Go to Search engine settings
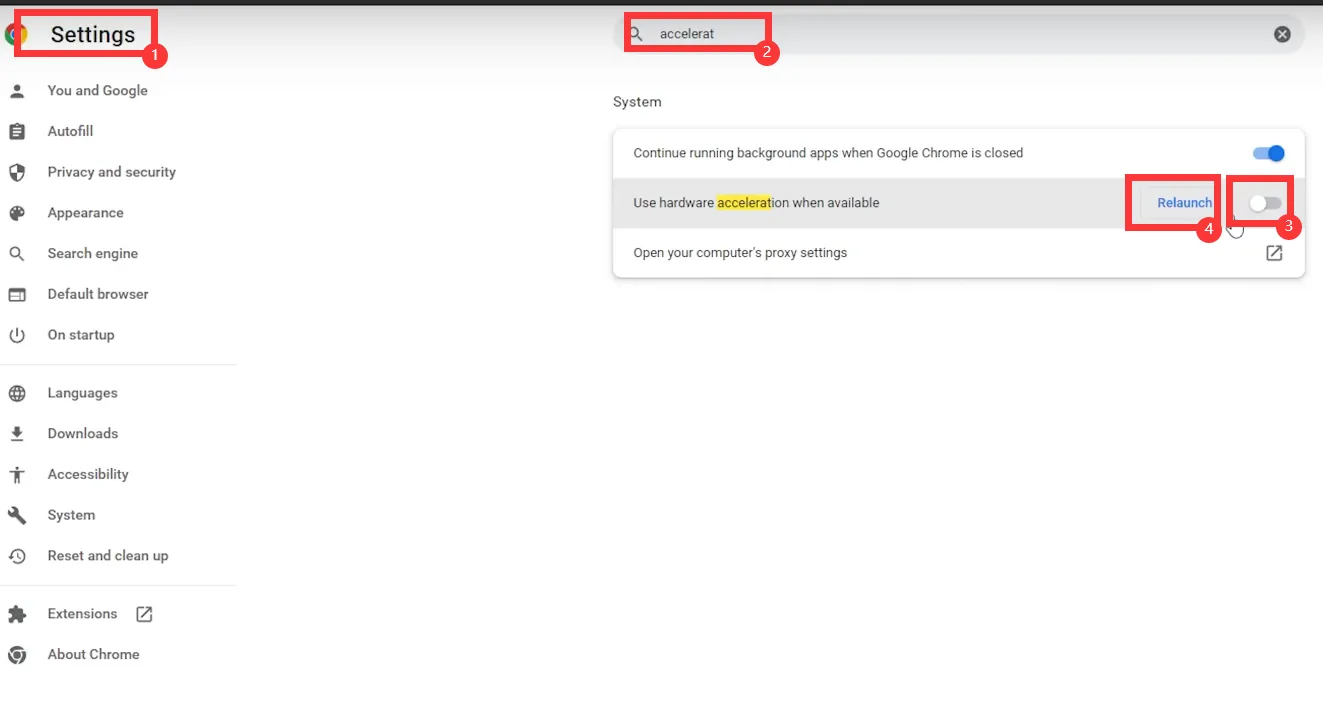 [x=92, y=254]
